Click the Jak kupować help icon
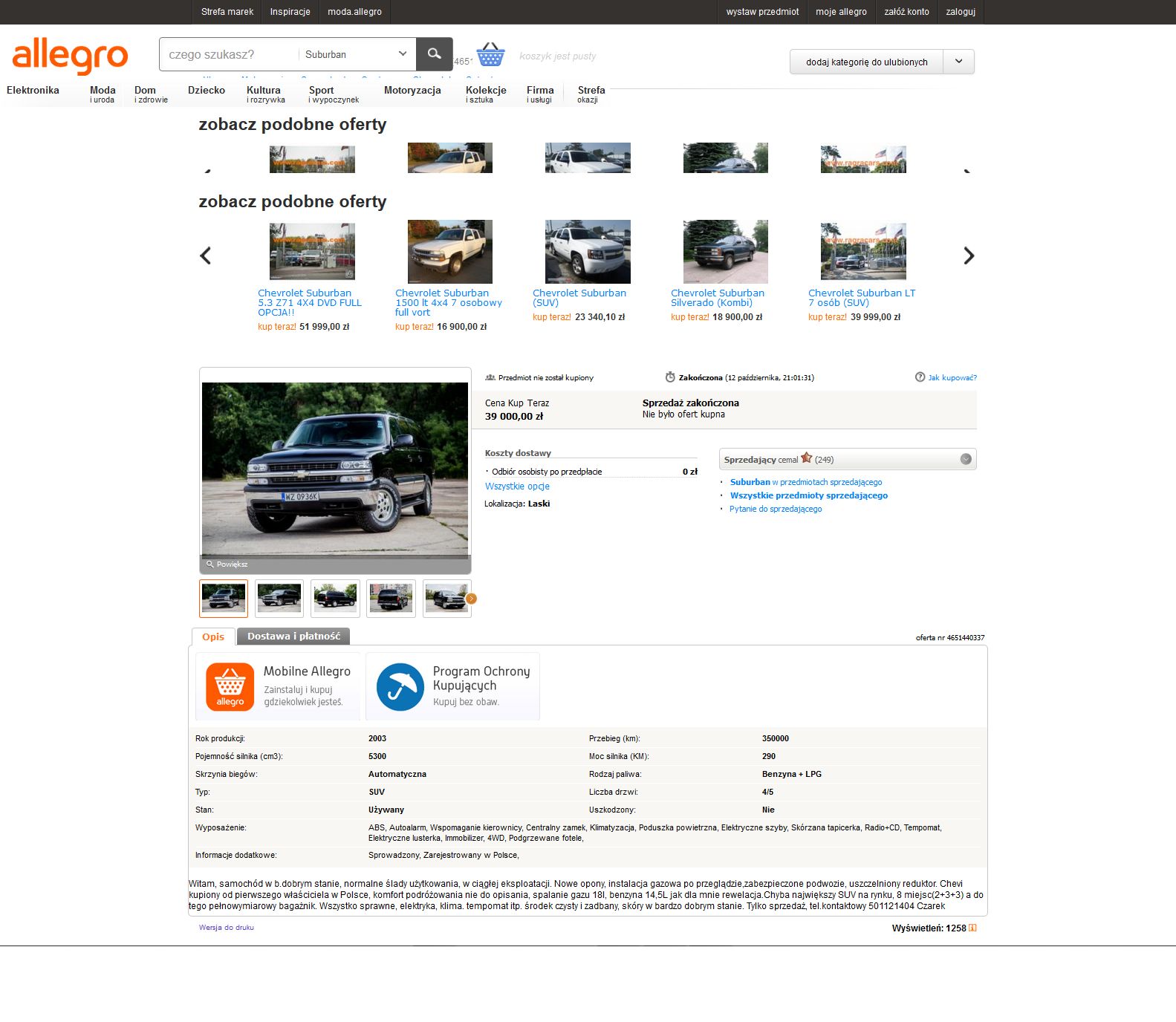Screen dimensions: 1176x1022 point(920,377)
